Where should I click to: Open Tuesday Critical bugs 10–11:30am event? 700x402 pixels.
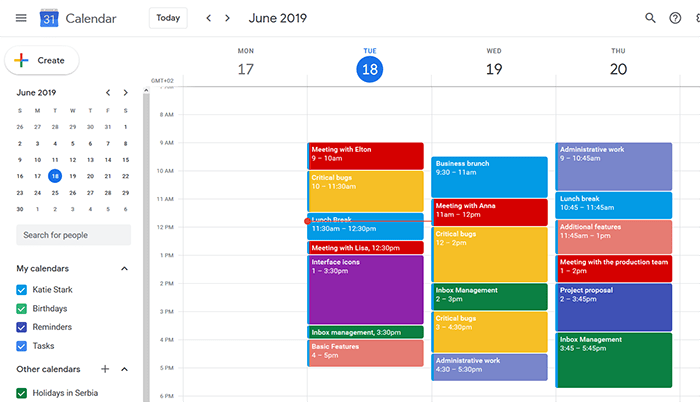pyautogui.click(x=365, y=191)
